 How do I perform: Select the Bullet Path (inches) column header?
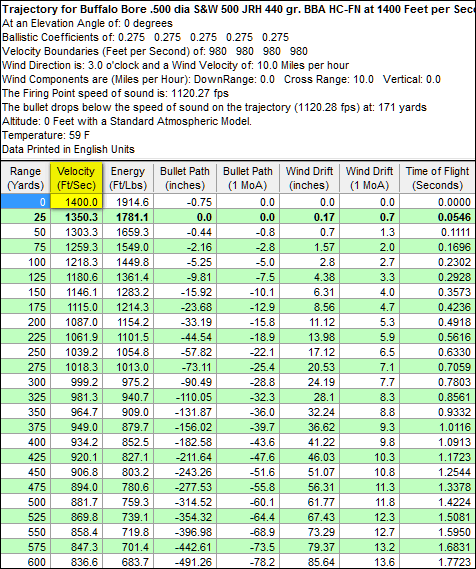pyautogui.click(x=185, y=178)
